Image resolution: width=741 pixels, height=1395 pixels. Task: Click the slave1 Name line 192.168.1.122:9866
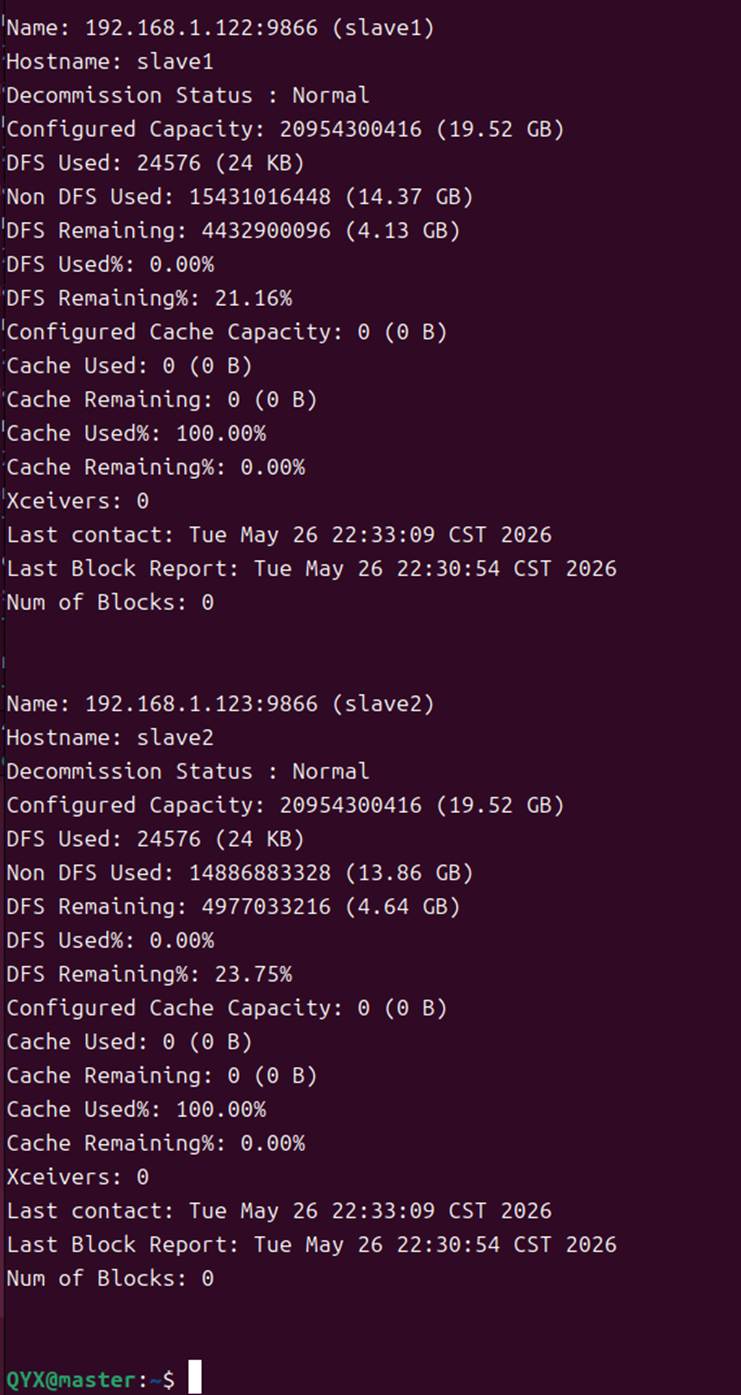pyautogui.click(x=221, y=28)
